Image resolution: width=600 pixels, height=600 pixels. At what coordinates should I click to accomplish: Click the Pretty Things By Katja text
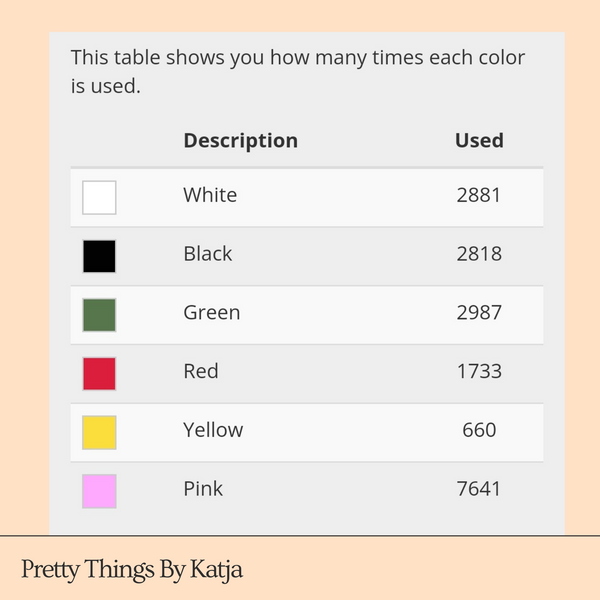pos(132,570)
